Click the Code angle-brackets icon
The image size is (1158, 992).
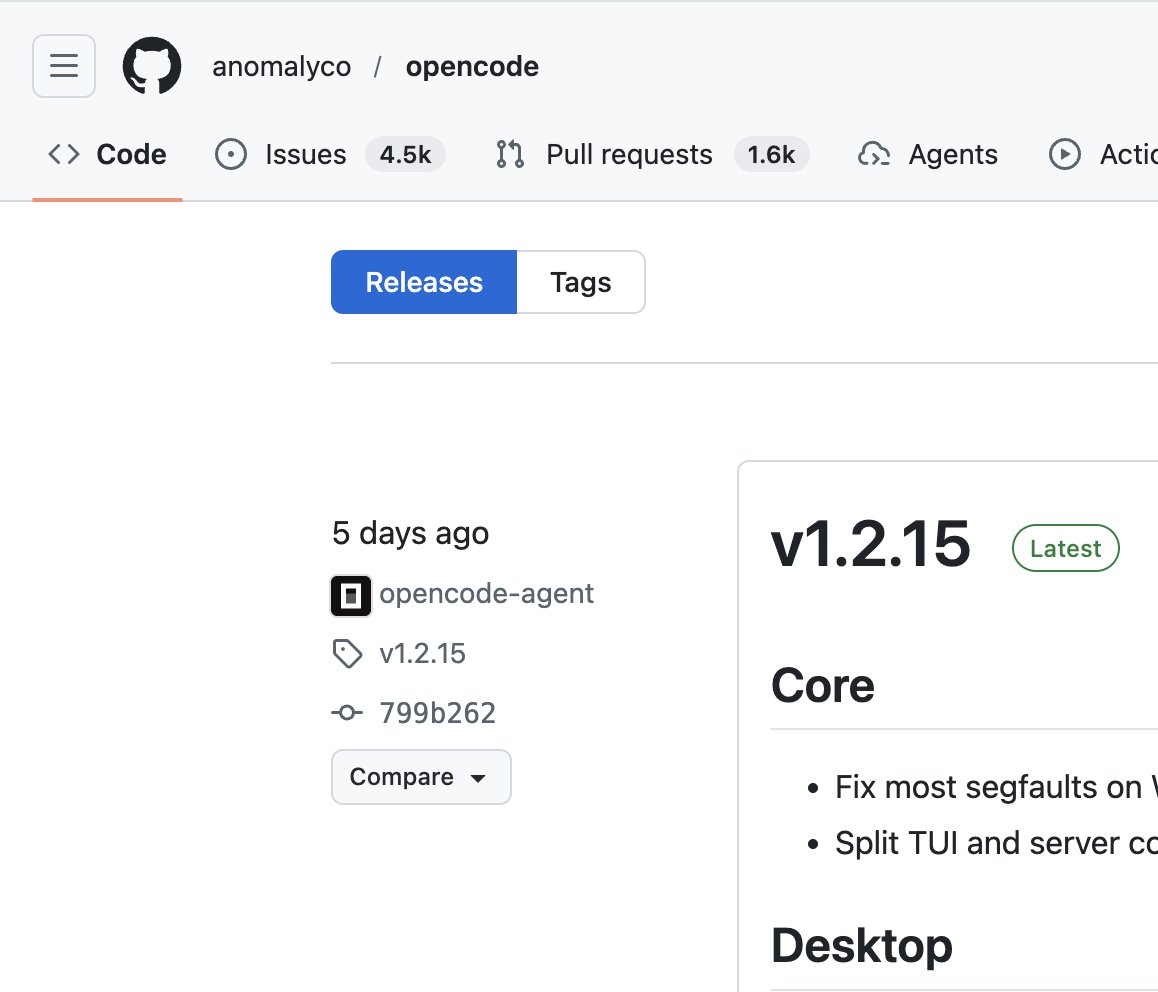(64, 154)
